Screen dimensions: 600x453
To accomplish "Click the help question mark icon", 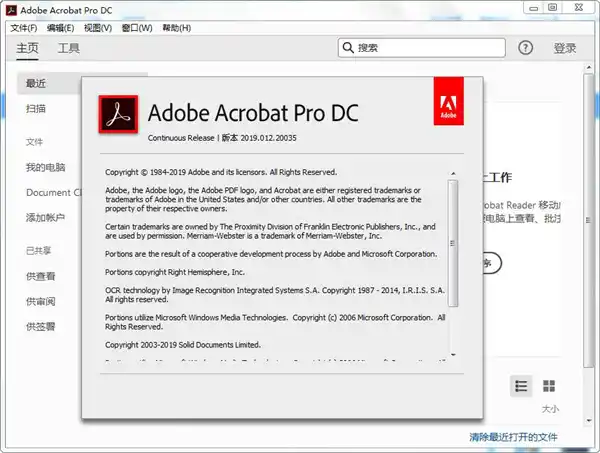I will 525,48.
